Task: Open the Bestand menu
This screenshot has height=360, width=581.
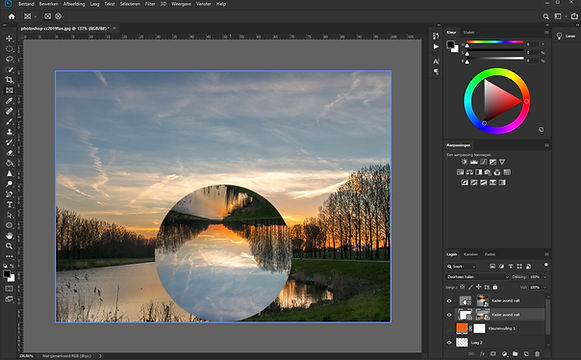Action: tap(26, 4)
